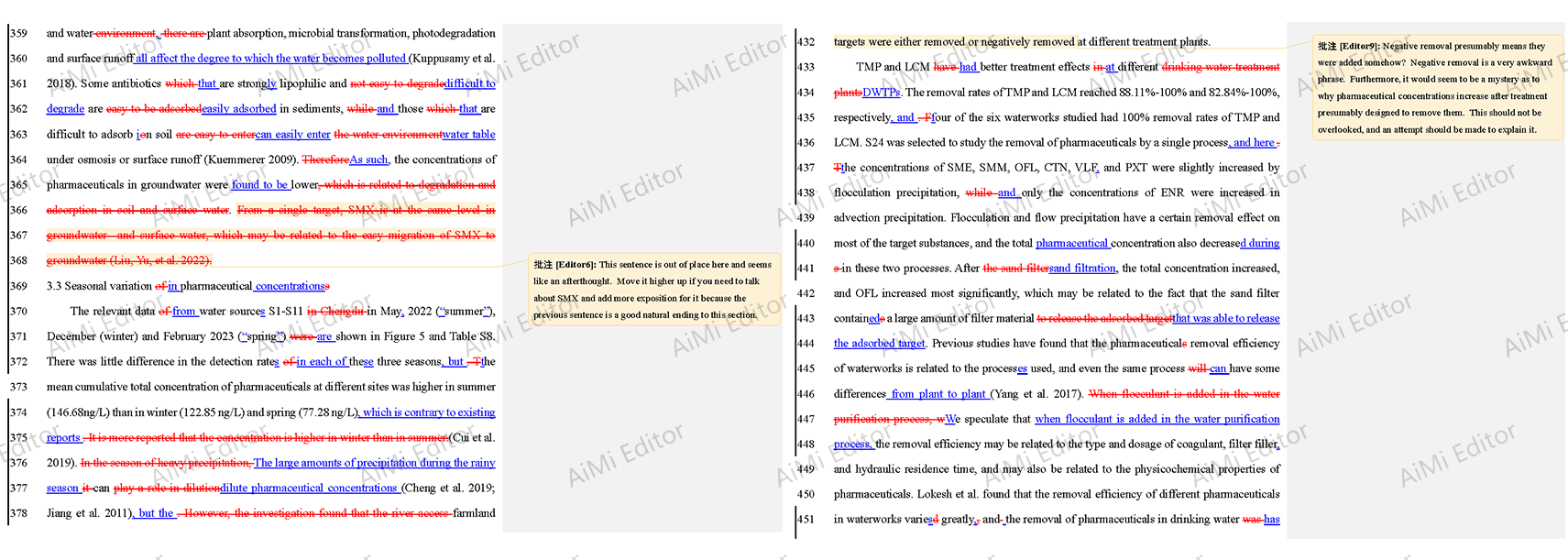Click inserted text "which is contrary to existing"
The height and width of the screenshot is (560, 1568).
pyautogui.click(x=429, y=412)
